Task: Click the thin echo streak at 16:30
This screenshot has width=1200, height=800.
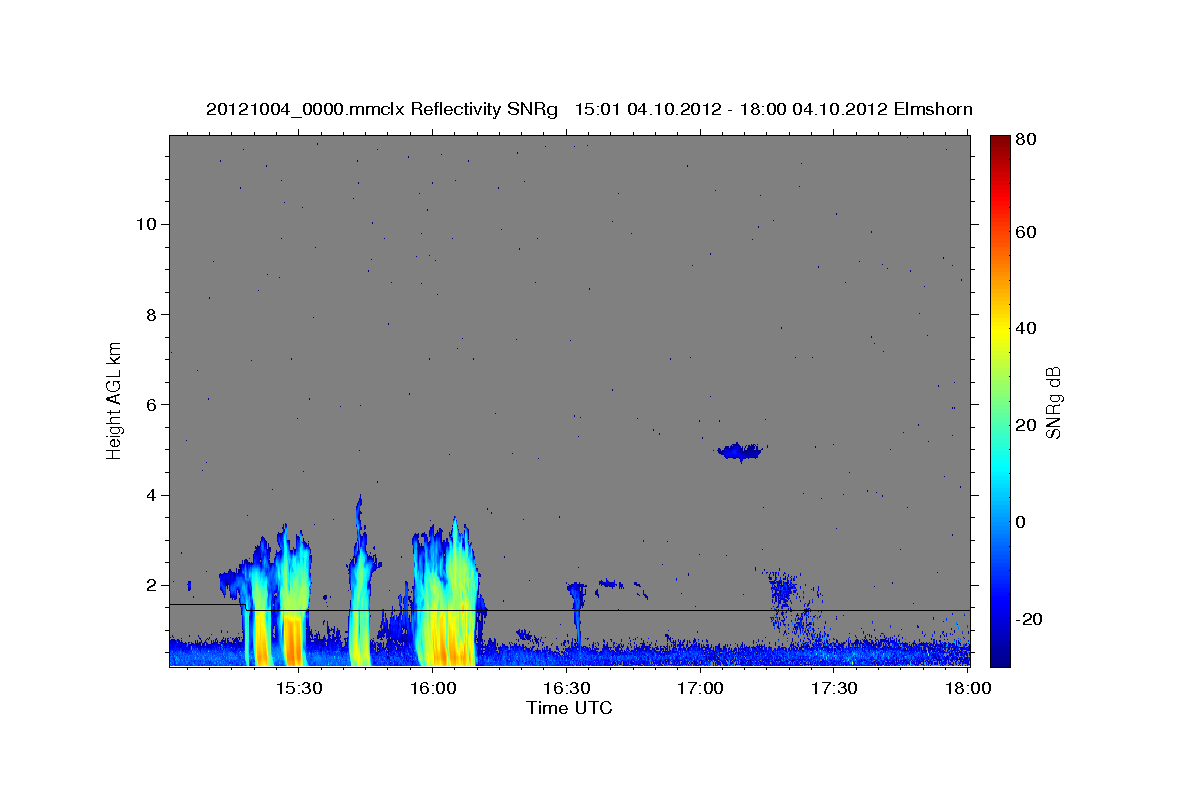Action: coord(576,617)
